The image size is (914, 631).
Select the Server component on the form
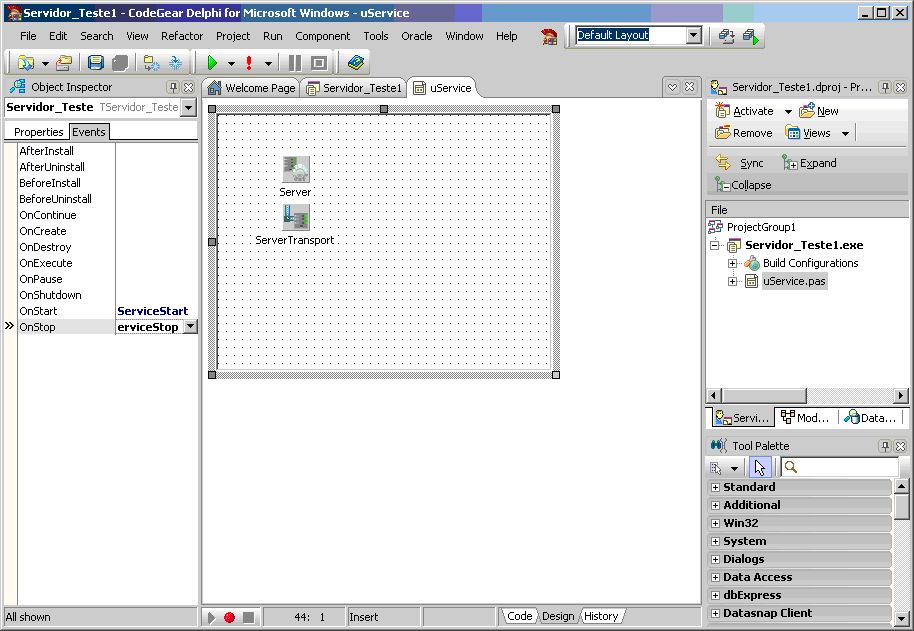click(295, 169)
